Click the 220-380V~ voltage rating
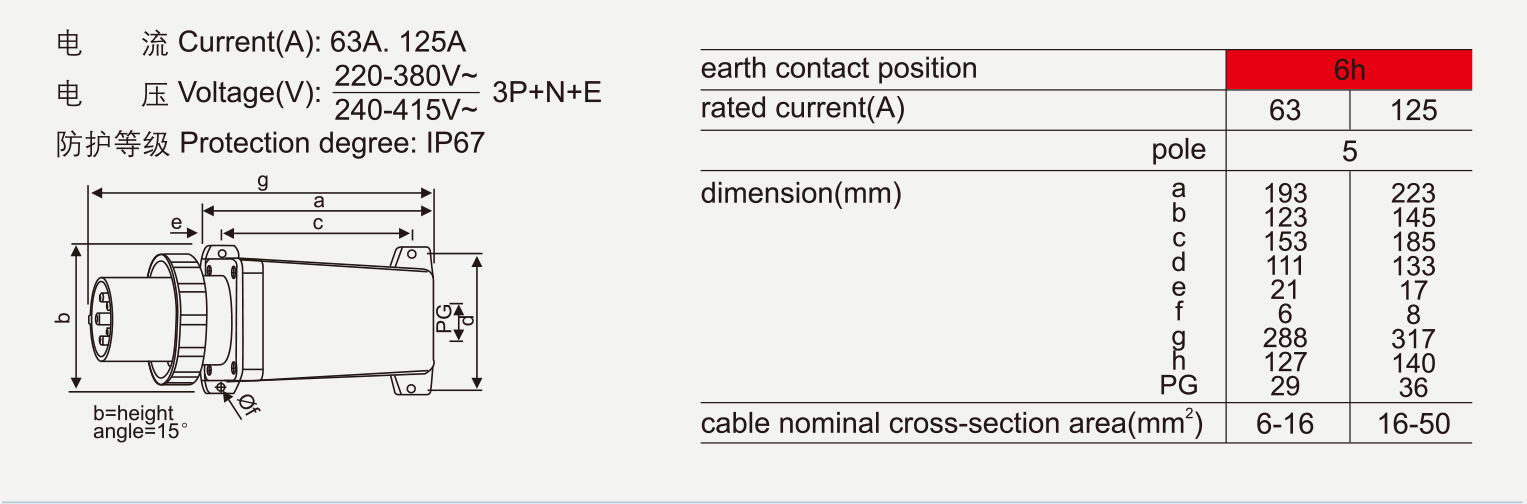 click(x=406, y=76)
